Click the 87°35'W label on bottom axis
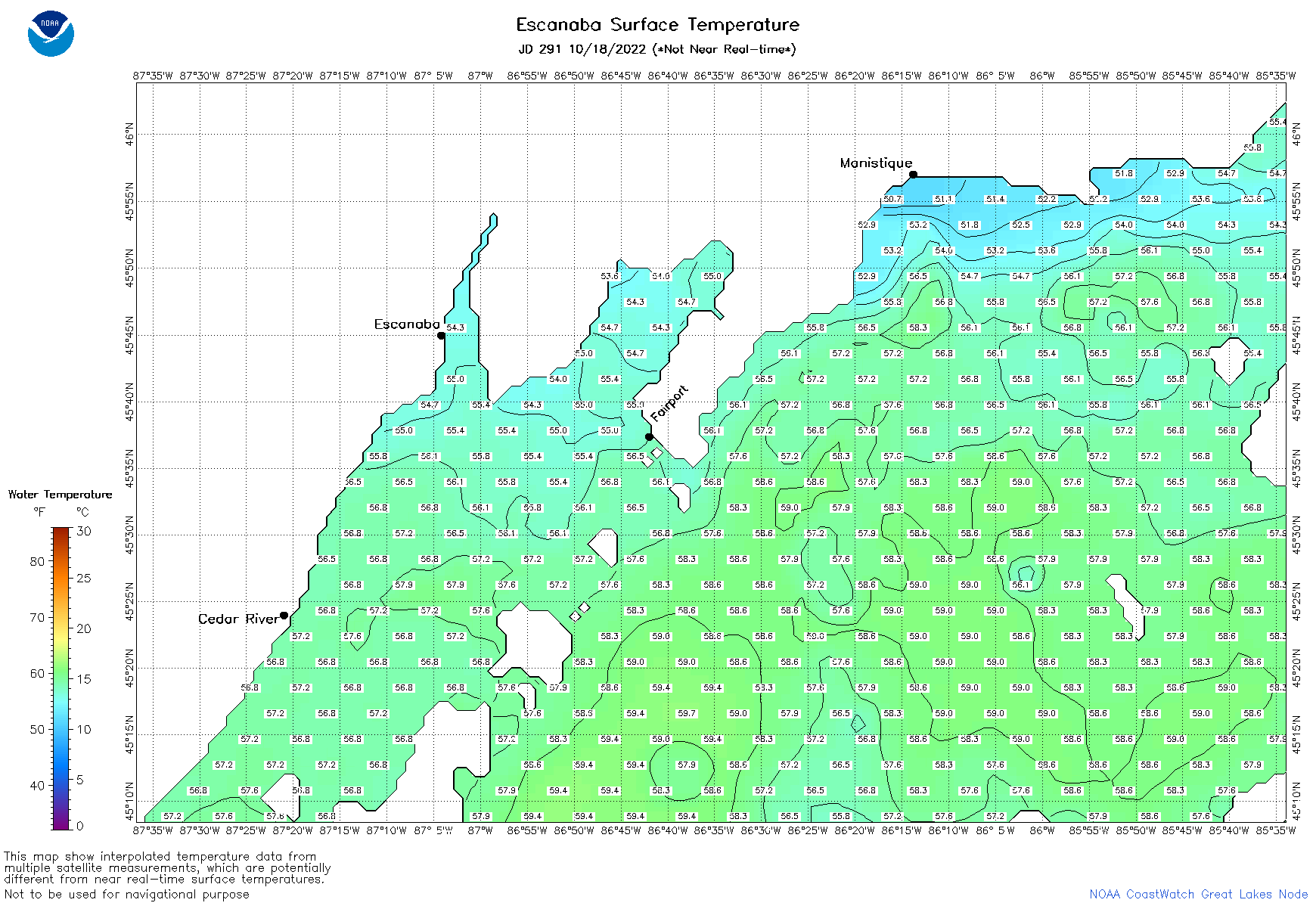Screen dimensions: 1316x906 (x=154, y=830)
